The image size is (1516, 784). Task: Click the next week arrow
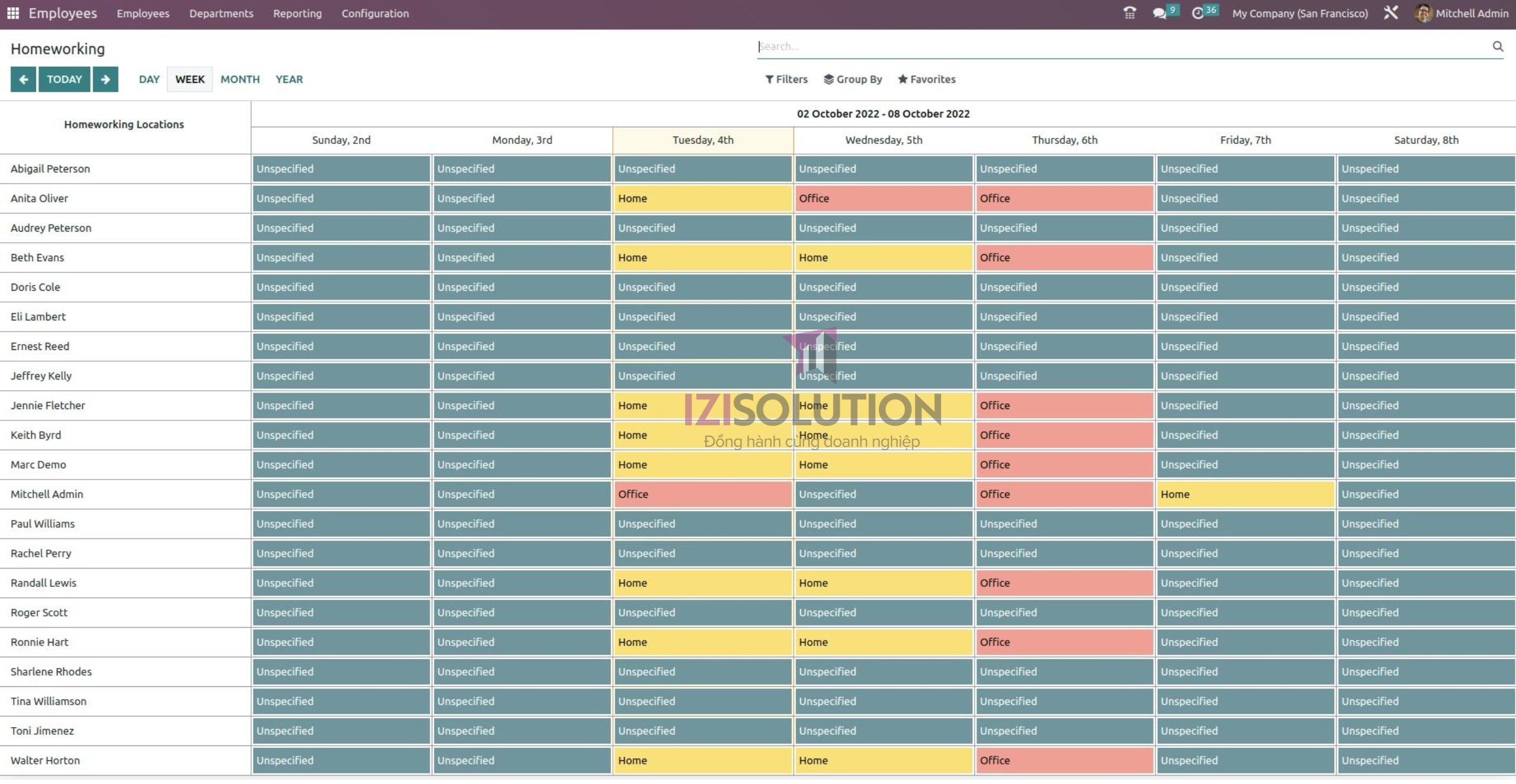coord(105,79)
